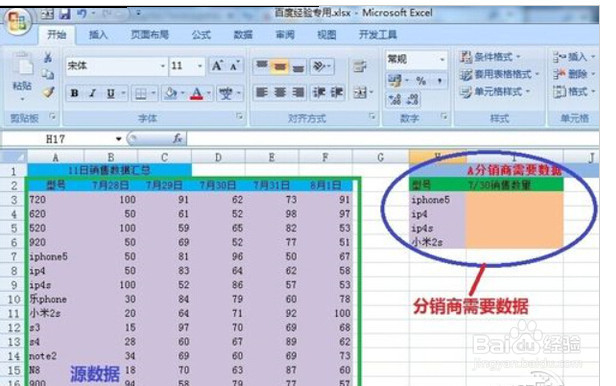616x386 pixels.
Task: Click in the formula bar
Action: point(393,139)
